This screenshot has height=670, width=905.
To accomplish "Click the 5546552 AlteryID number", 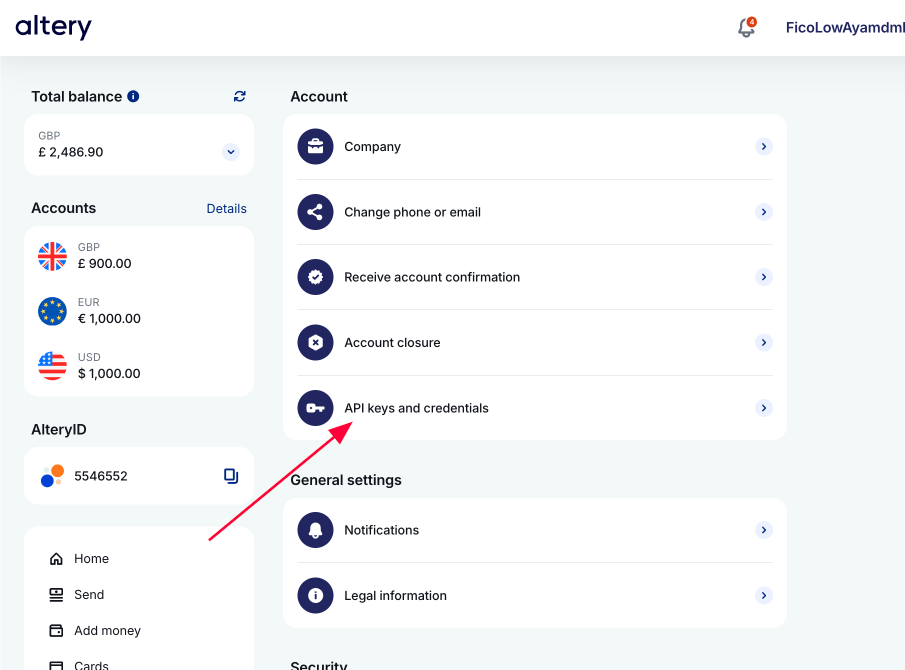I will tap(101, 476).
